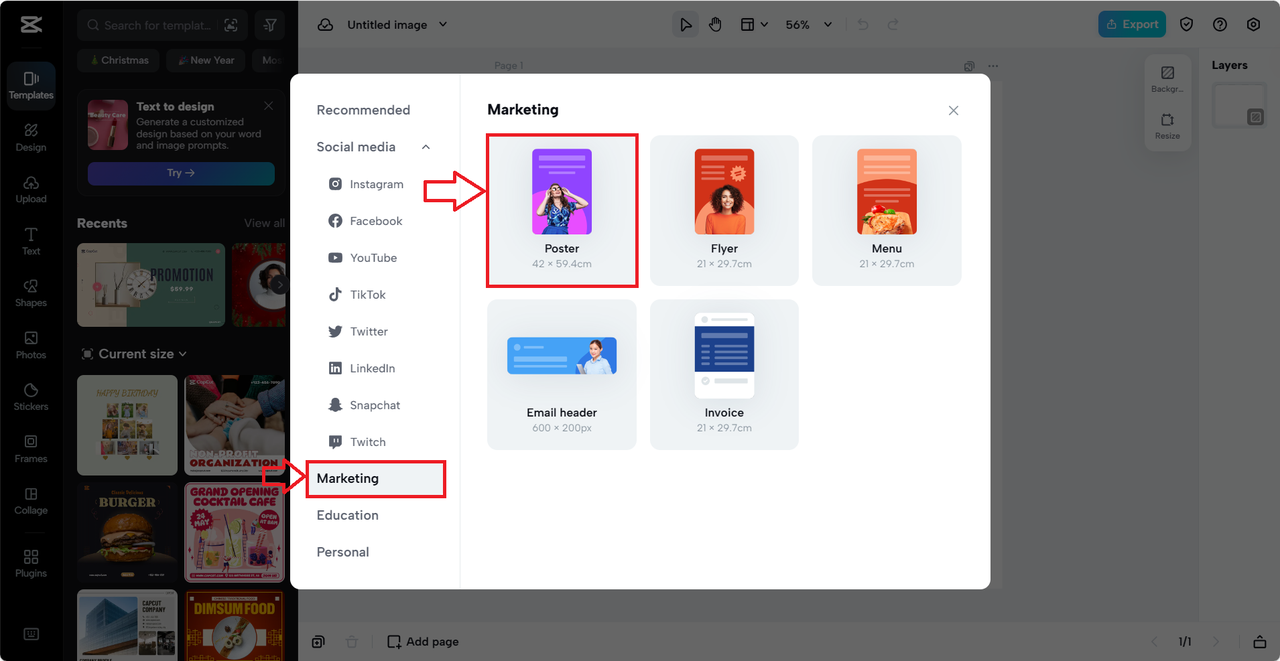Select the Christmas template tag
Viewport: 1280px width, 661px height.
click(117, 60)
